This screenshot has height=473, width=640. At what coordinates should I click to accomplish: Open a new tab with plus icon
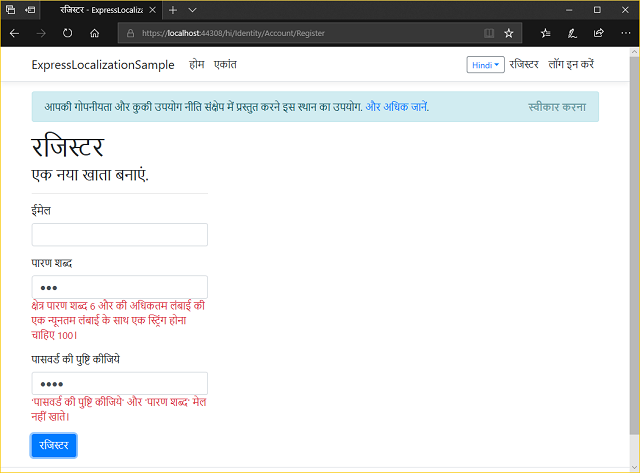[173, 10]
